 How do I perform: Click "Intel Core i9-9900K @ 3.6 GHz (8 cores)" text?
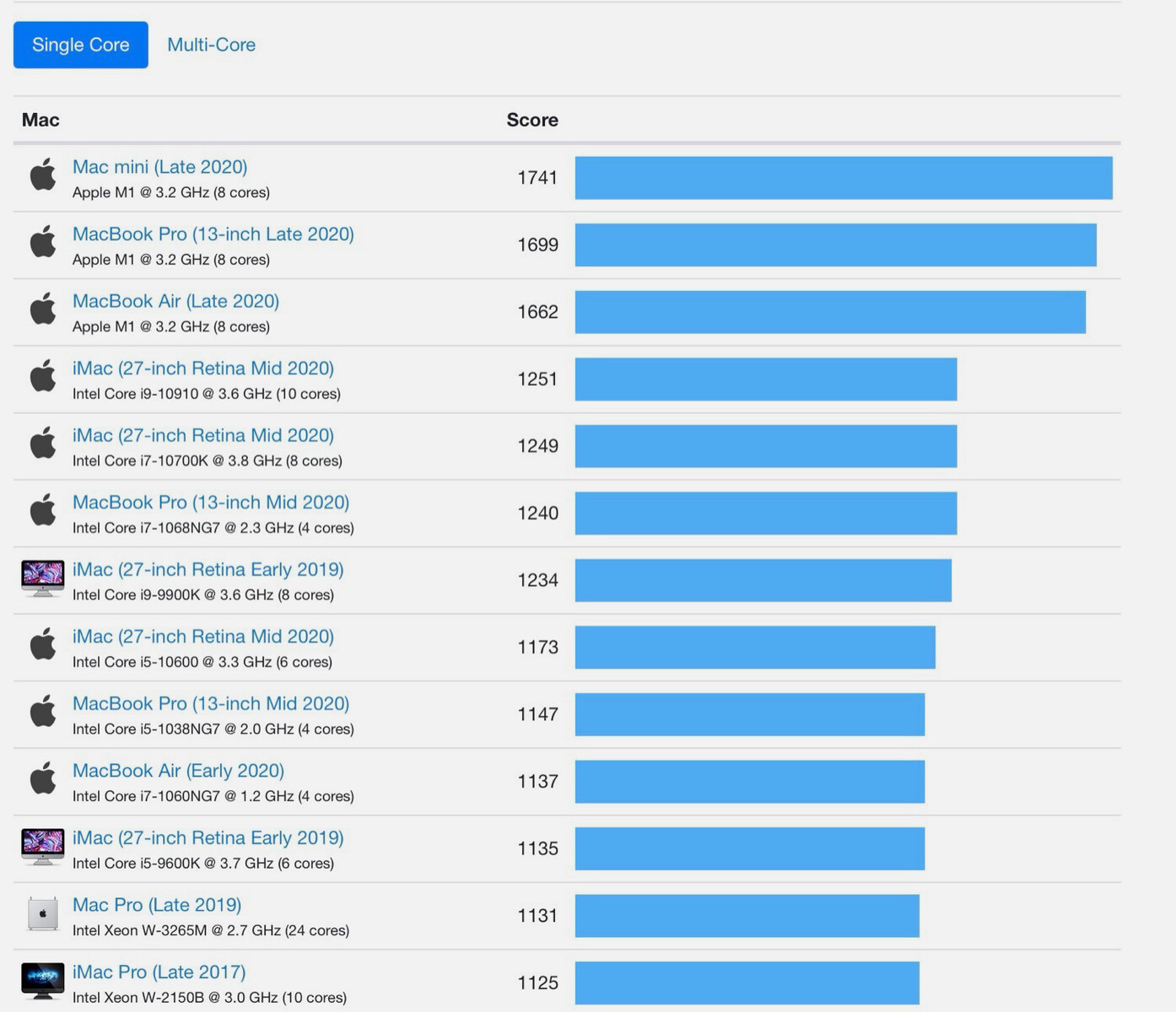(x=203, y=595)
